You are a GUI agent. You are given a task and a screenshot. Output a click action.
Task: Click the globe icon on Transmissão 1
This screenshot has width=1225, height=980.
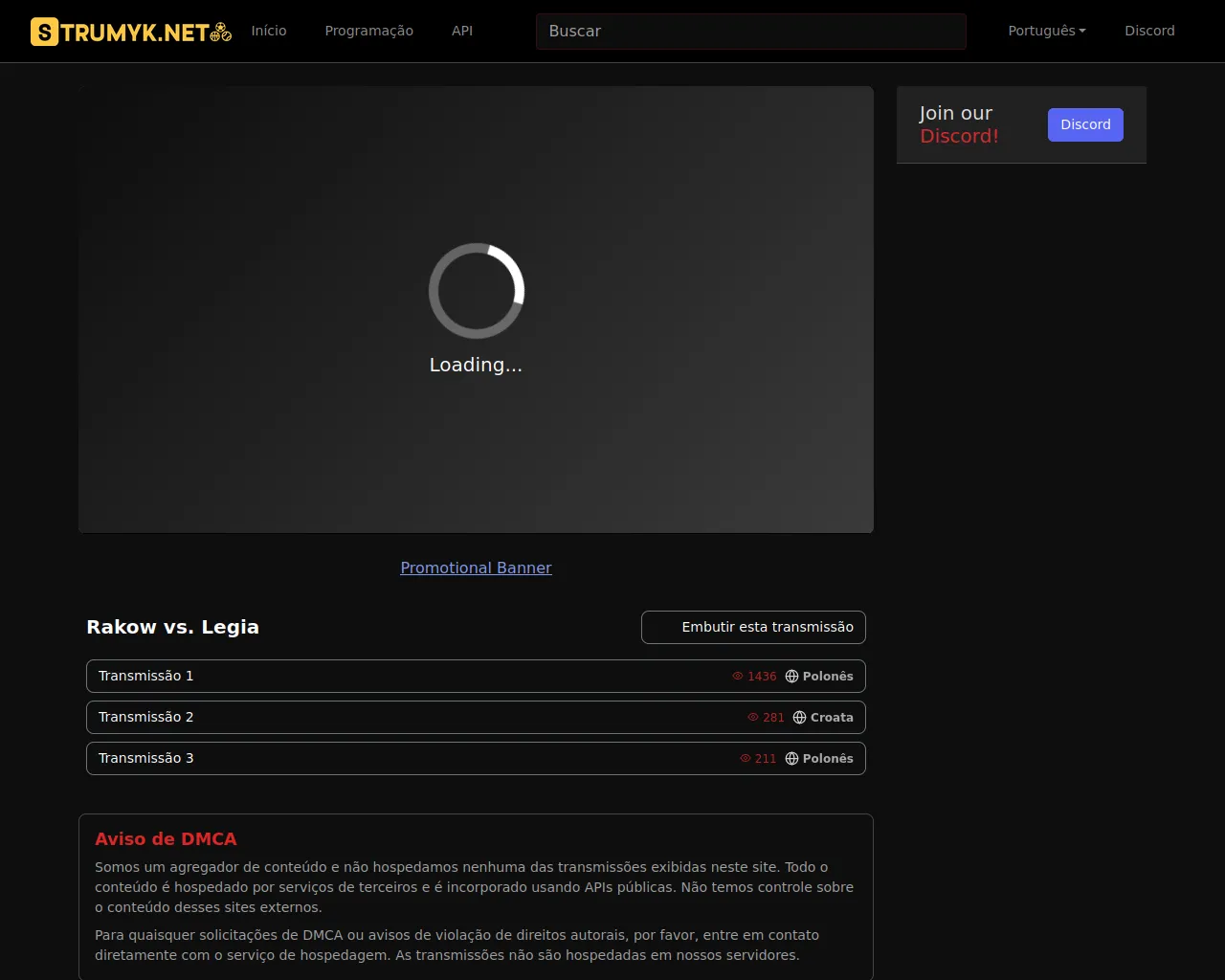(791, 677)
